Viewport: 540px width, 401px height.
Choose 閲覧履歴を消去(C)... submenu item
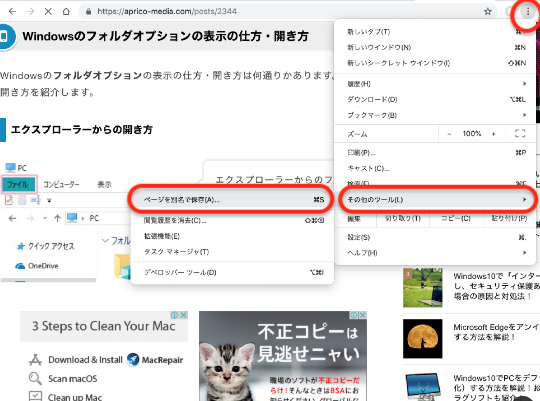(232, 220)
